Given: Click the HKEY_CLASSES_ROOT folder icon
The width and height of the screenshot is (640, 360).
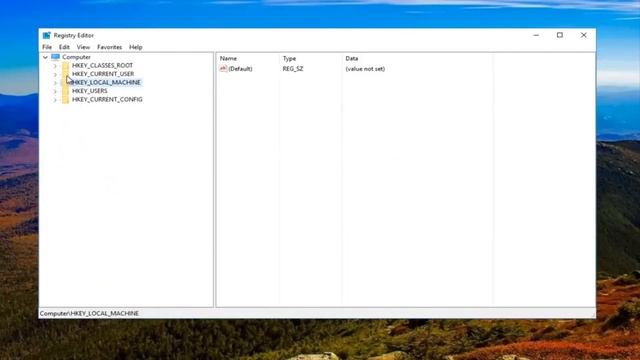Looking at the screenshot, I should (x=65, y=66).
